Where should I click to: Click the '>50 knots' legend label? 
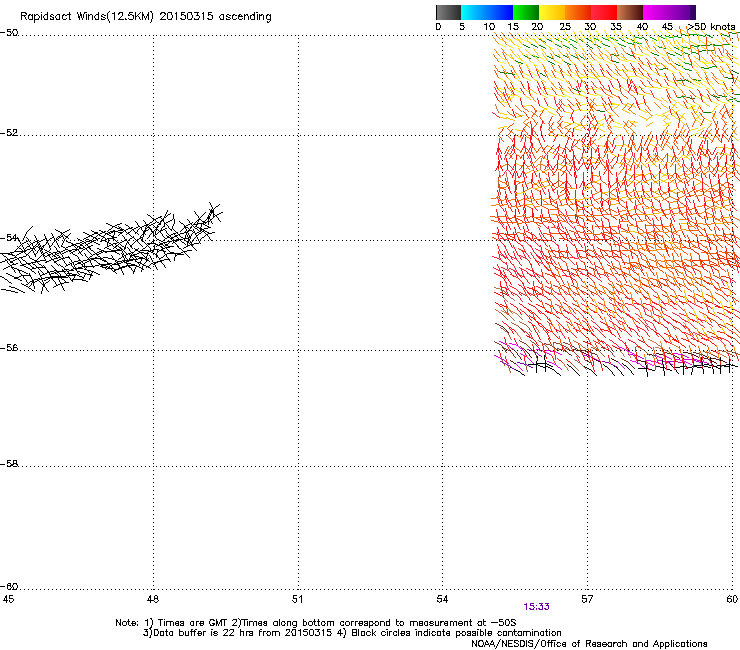711,27
